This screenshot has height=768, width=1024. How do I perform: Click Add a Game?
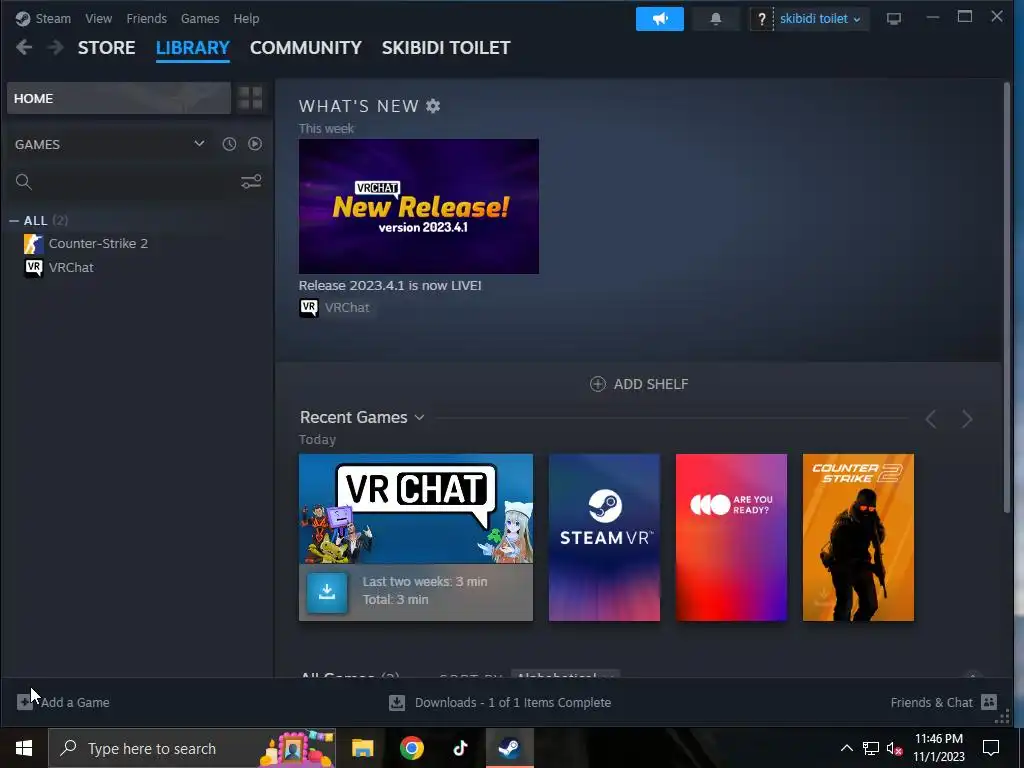[63, 702]
